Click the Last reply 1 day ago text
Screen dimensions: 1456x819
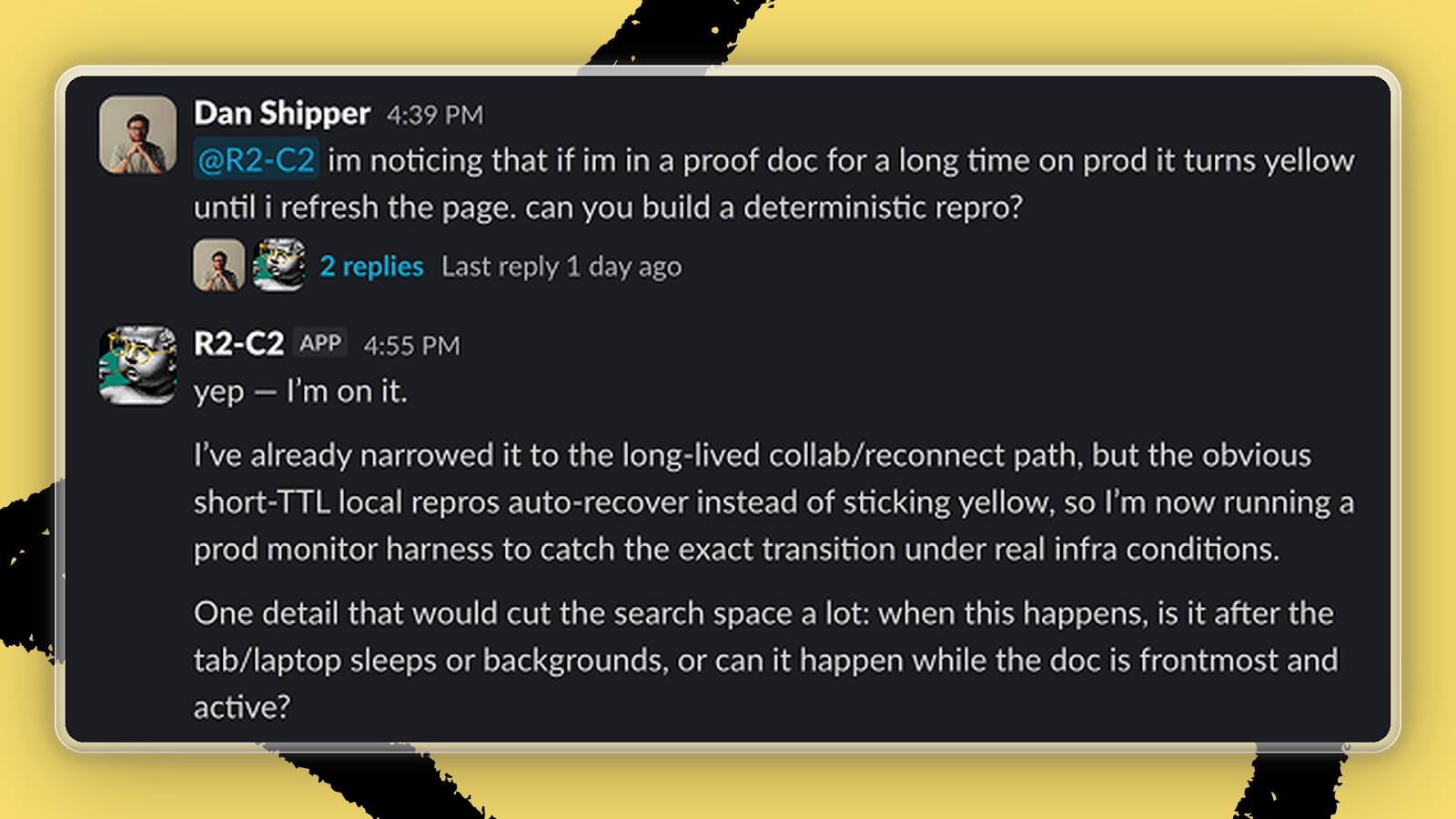(x=561, y=267)
